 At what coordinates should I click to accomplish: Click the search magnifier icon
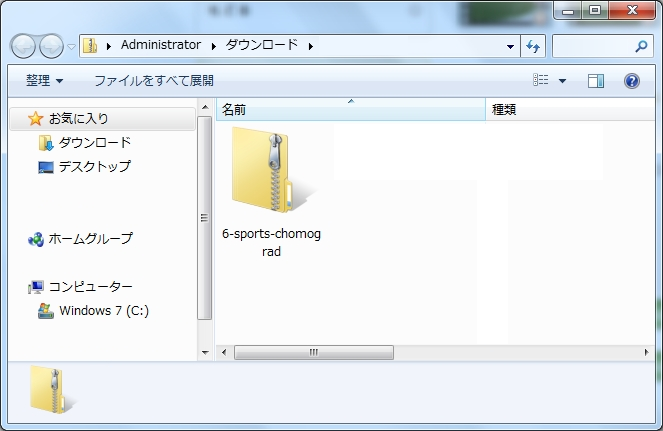click(x=641, y=46)
